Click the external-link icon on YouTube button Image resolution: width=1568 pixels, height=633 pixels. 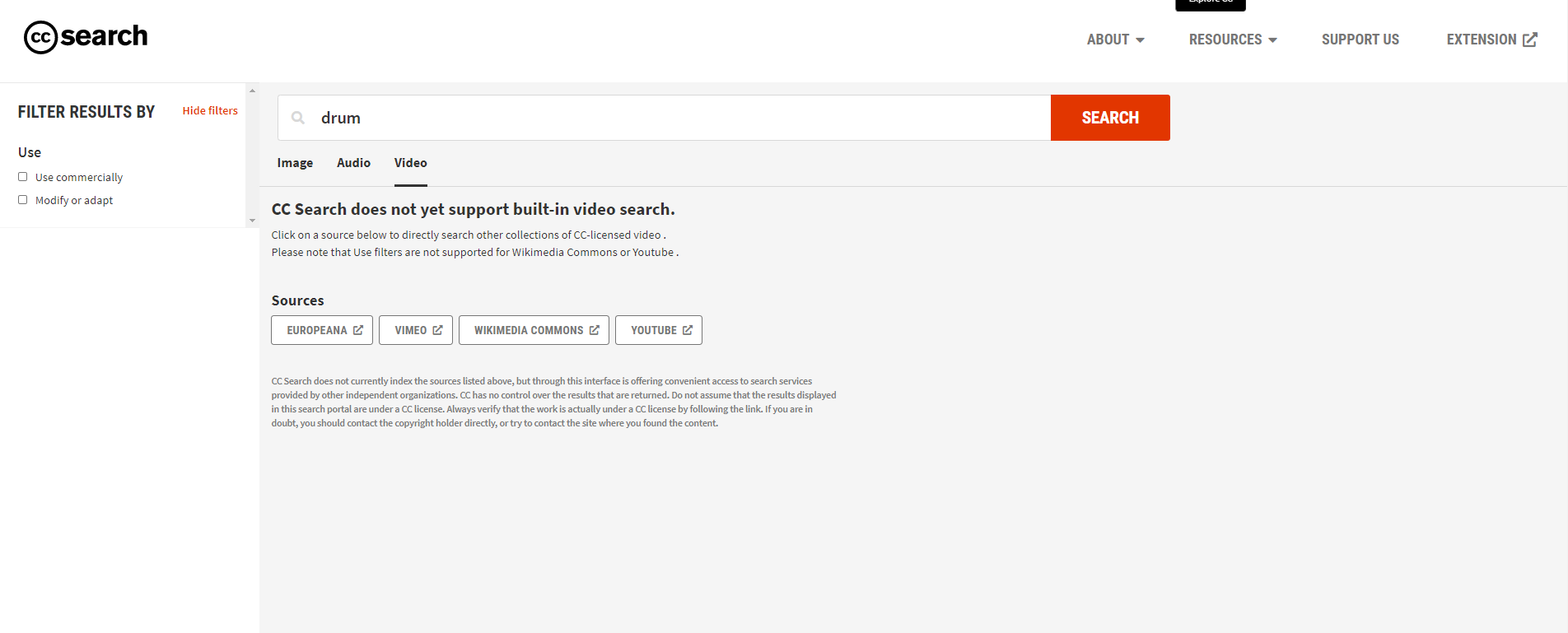(x=688, y=330)
